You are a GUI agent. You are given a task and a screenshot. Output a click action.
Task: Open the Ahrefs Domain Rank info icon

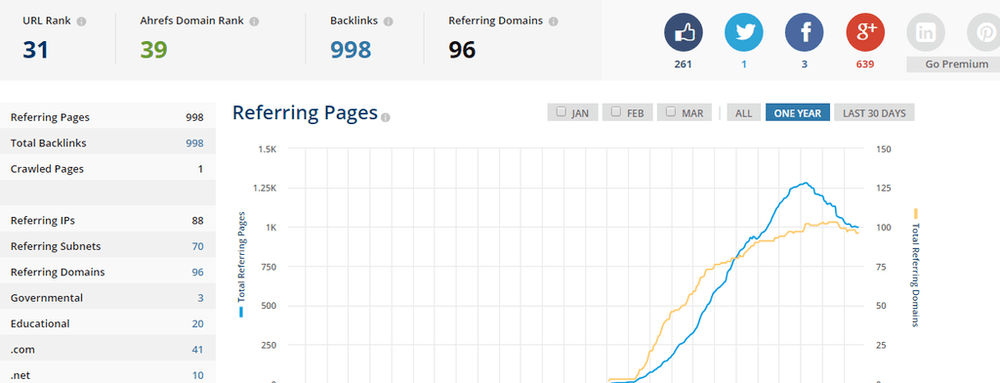click(254, 21)
